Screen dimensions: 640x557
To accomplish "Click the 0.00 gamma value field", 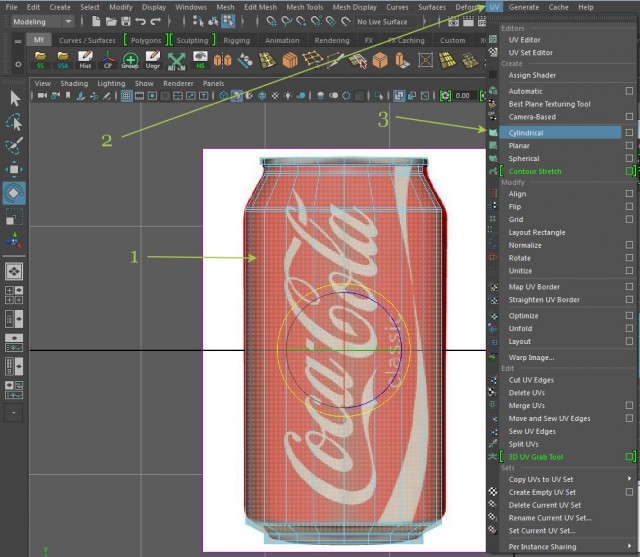I will [463, 96].
